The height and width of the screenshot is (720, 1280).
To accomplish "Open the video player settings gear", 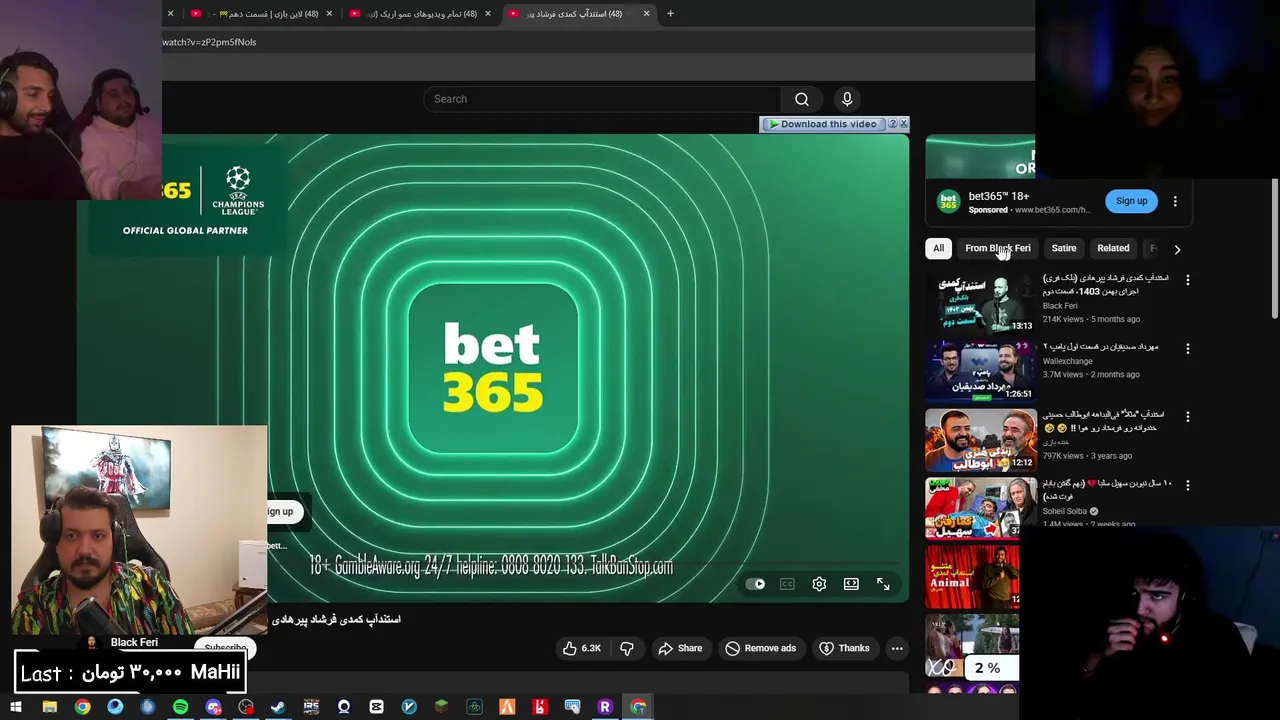I will [x=819, y=584].
